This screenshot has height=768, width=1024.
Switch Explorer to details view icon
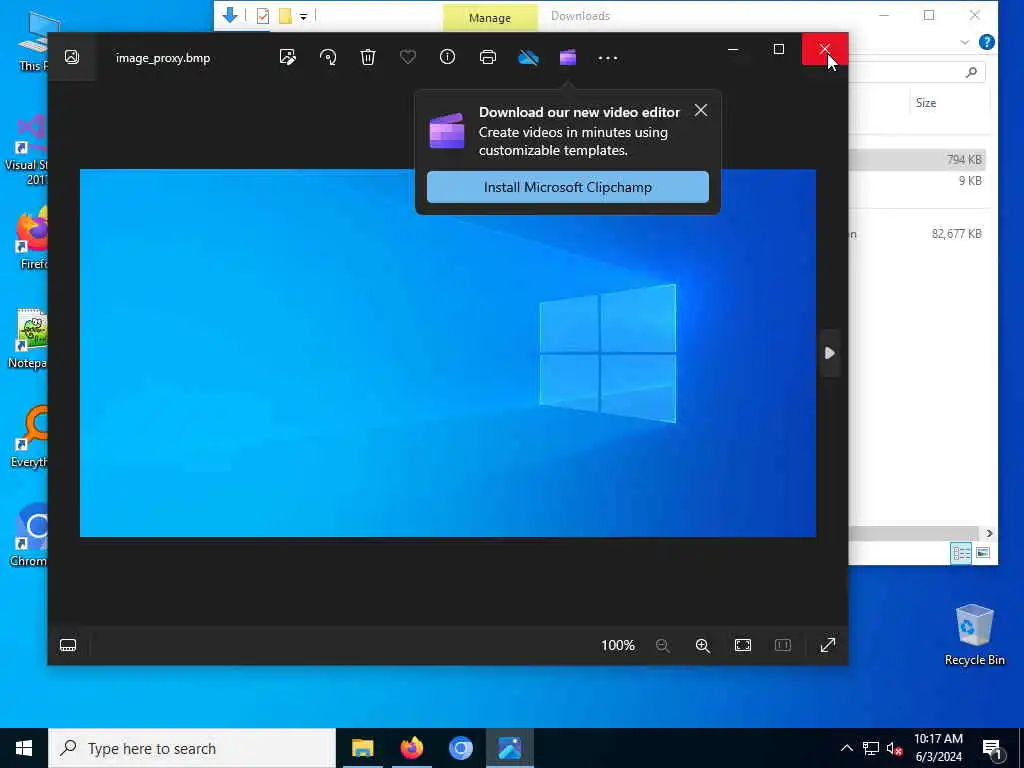(x=961, y=553)
